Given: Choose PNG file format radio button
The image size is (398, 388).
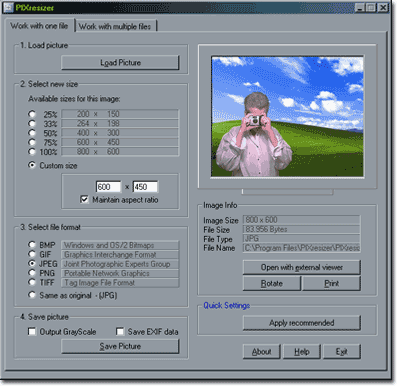Looking at the screenshot, I should (x=32, y=273).
